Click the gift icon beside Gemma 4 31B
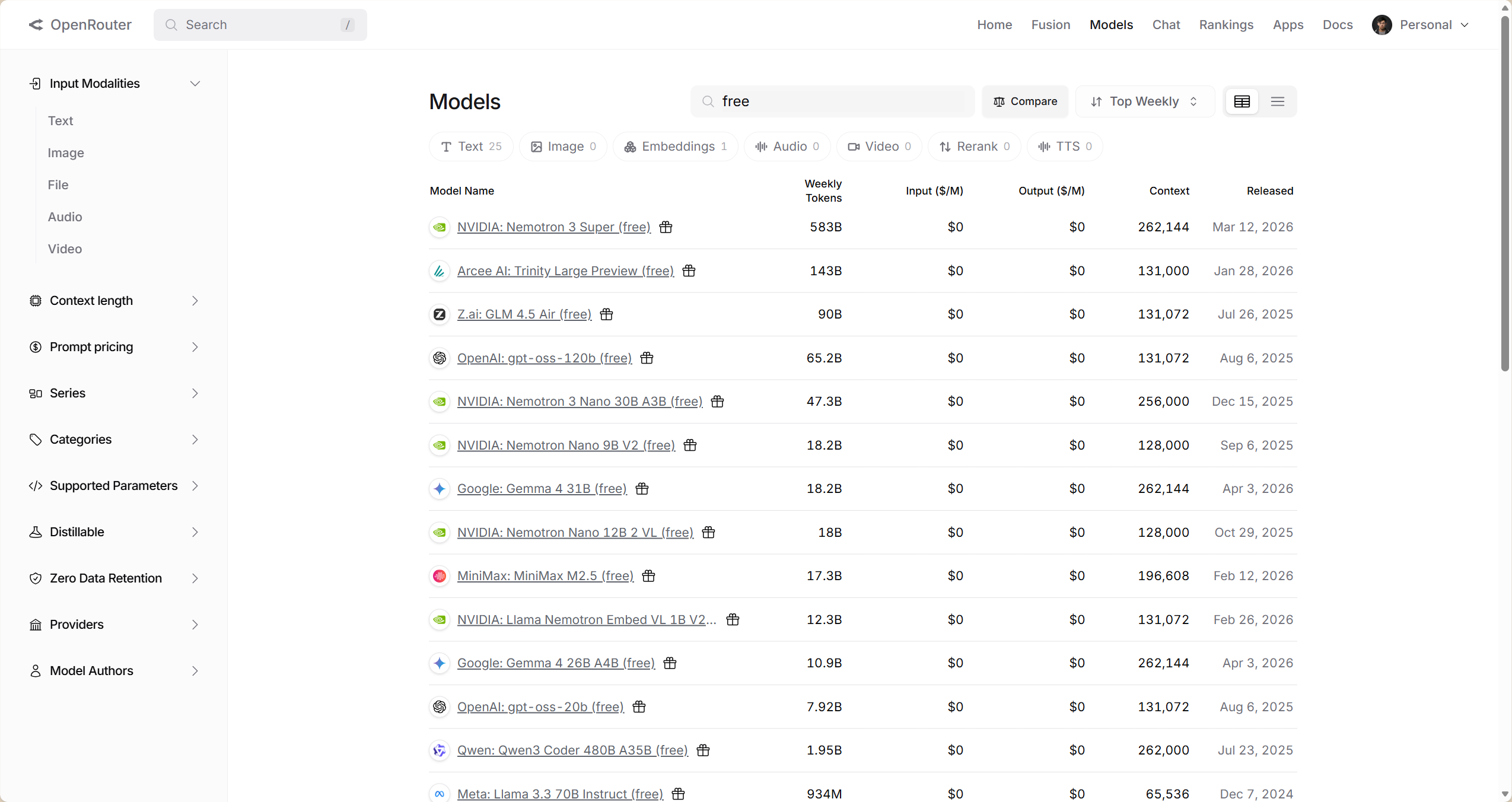The image size is (1512, 802). [642, 489]
